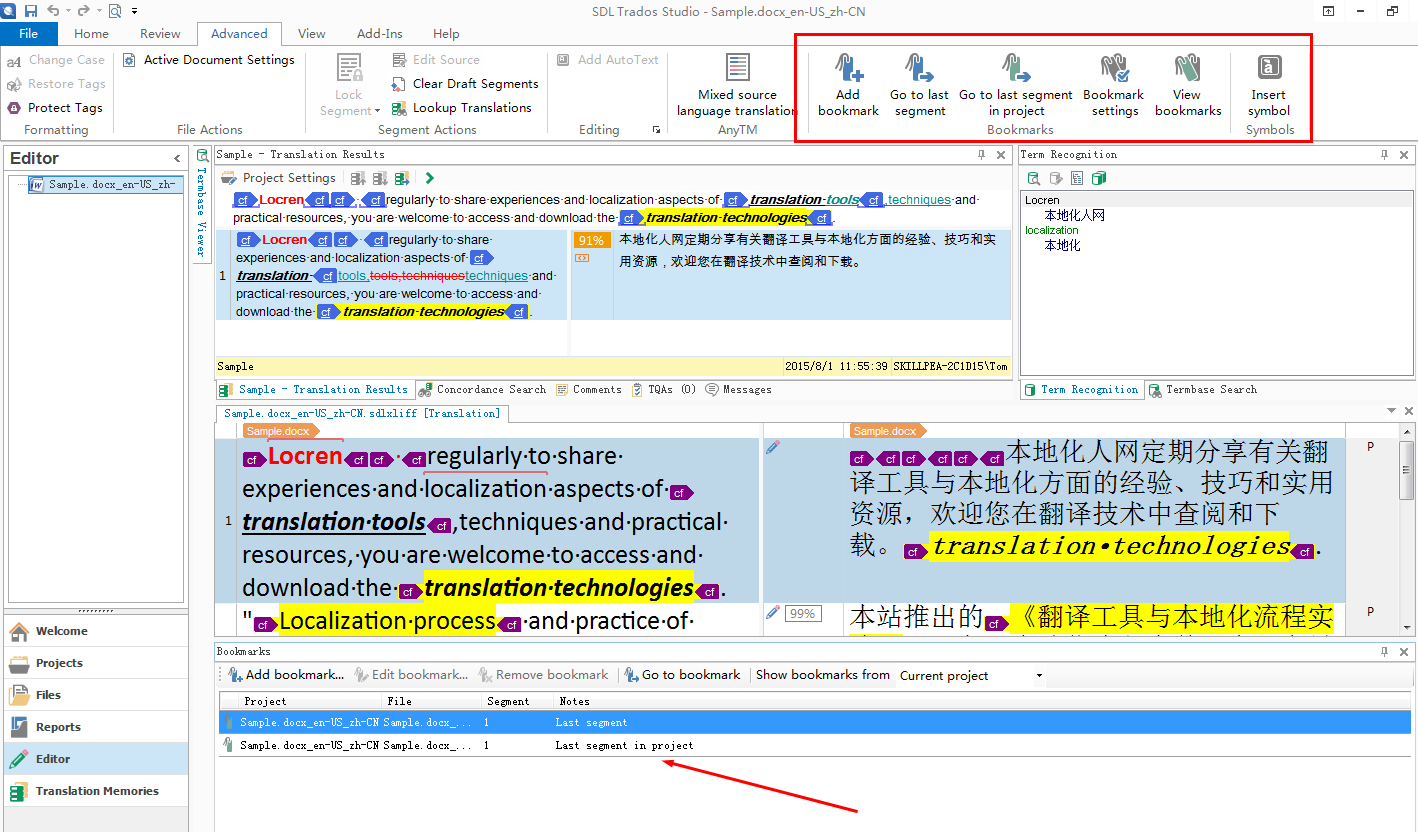The width and height of the screenshot is (1418, 832).
Task: Select the 'Last segment in project' bookmark row
Action: (815, 745)
